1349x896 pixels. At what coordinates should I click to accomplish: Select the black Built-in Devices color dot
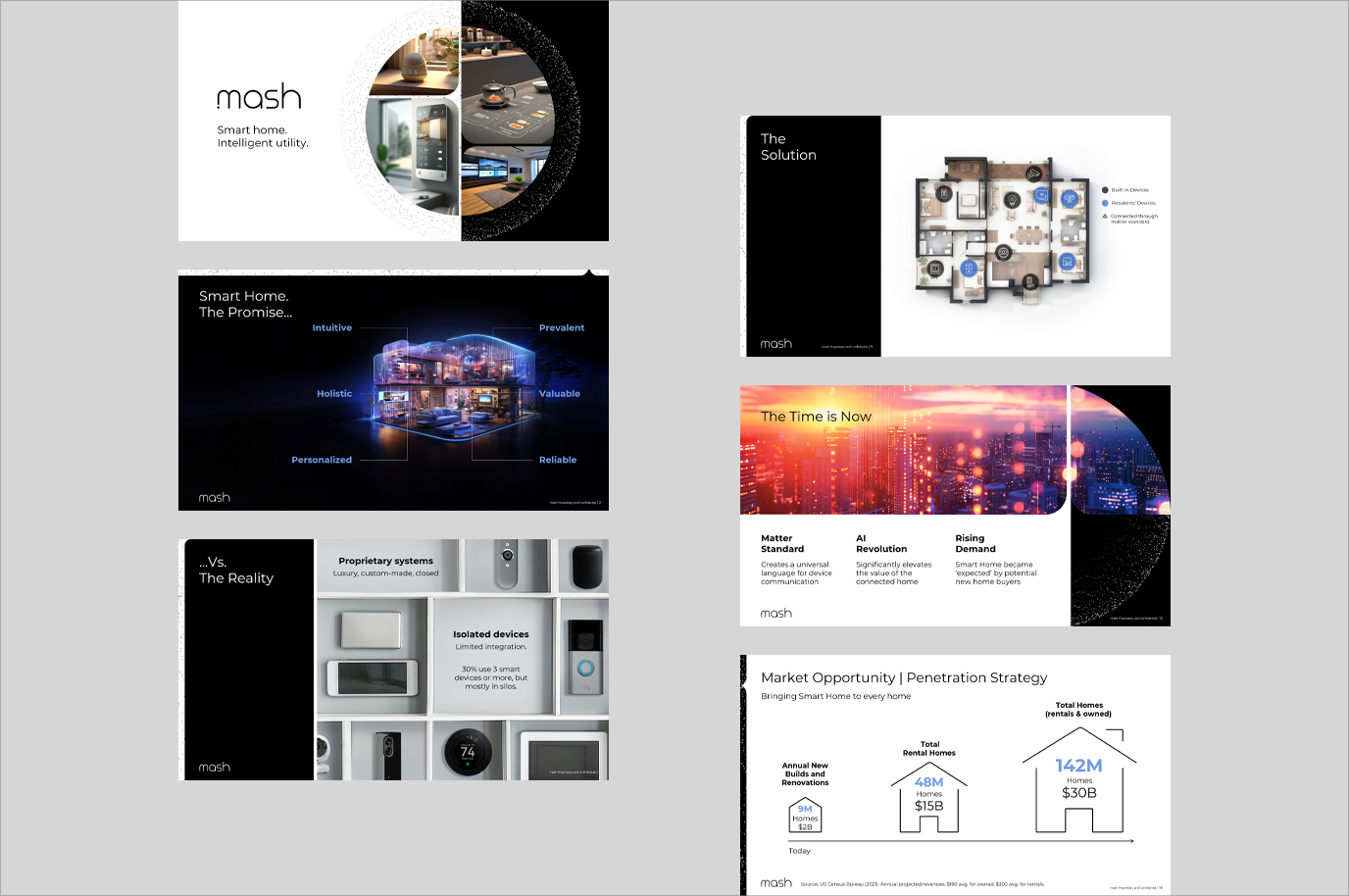click(x=1105, y=189)
